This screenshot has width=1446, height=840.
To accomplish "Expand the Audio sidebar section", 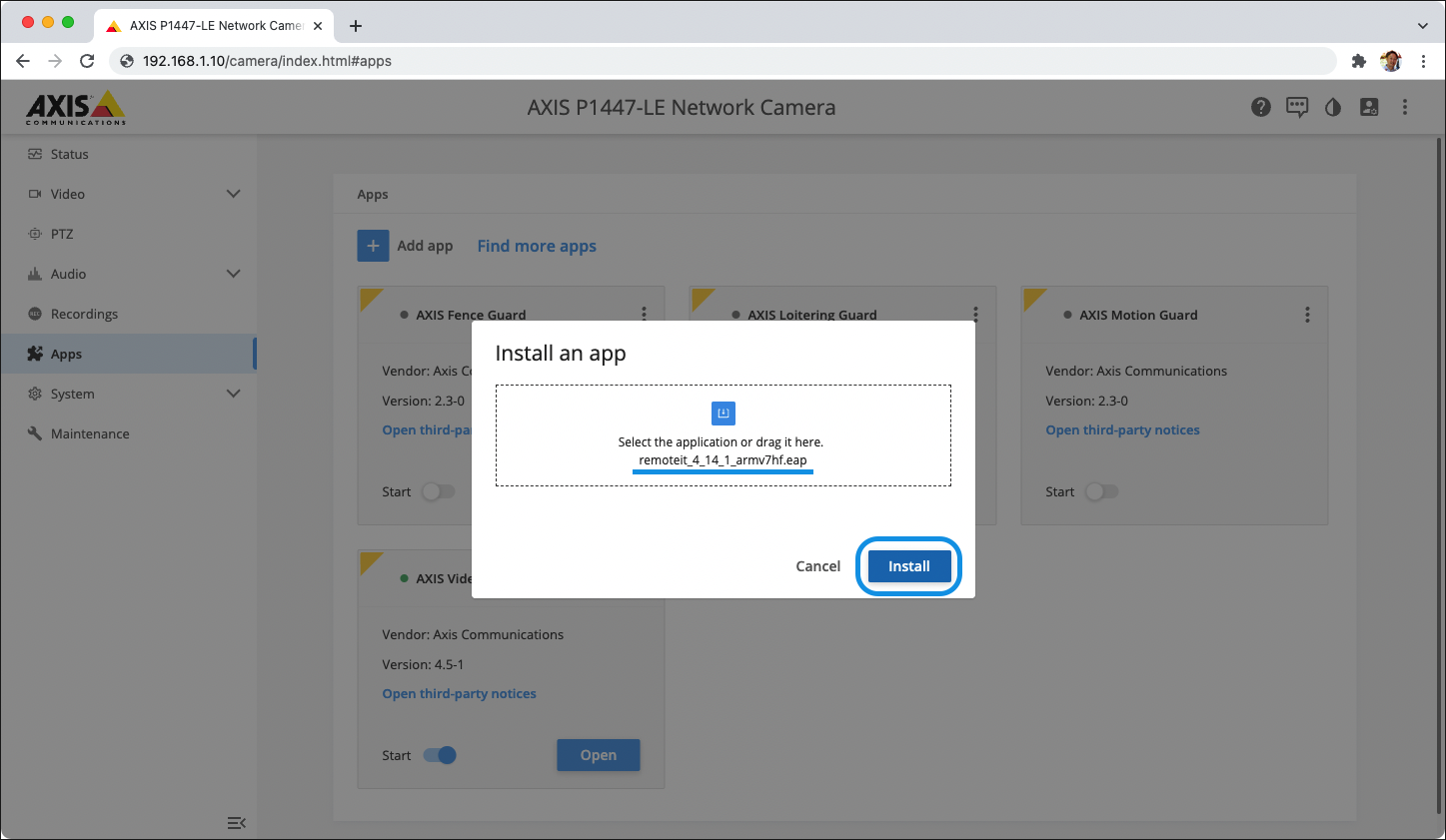I will 128,274.
